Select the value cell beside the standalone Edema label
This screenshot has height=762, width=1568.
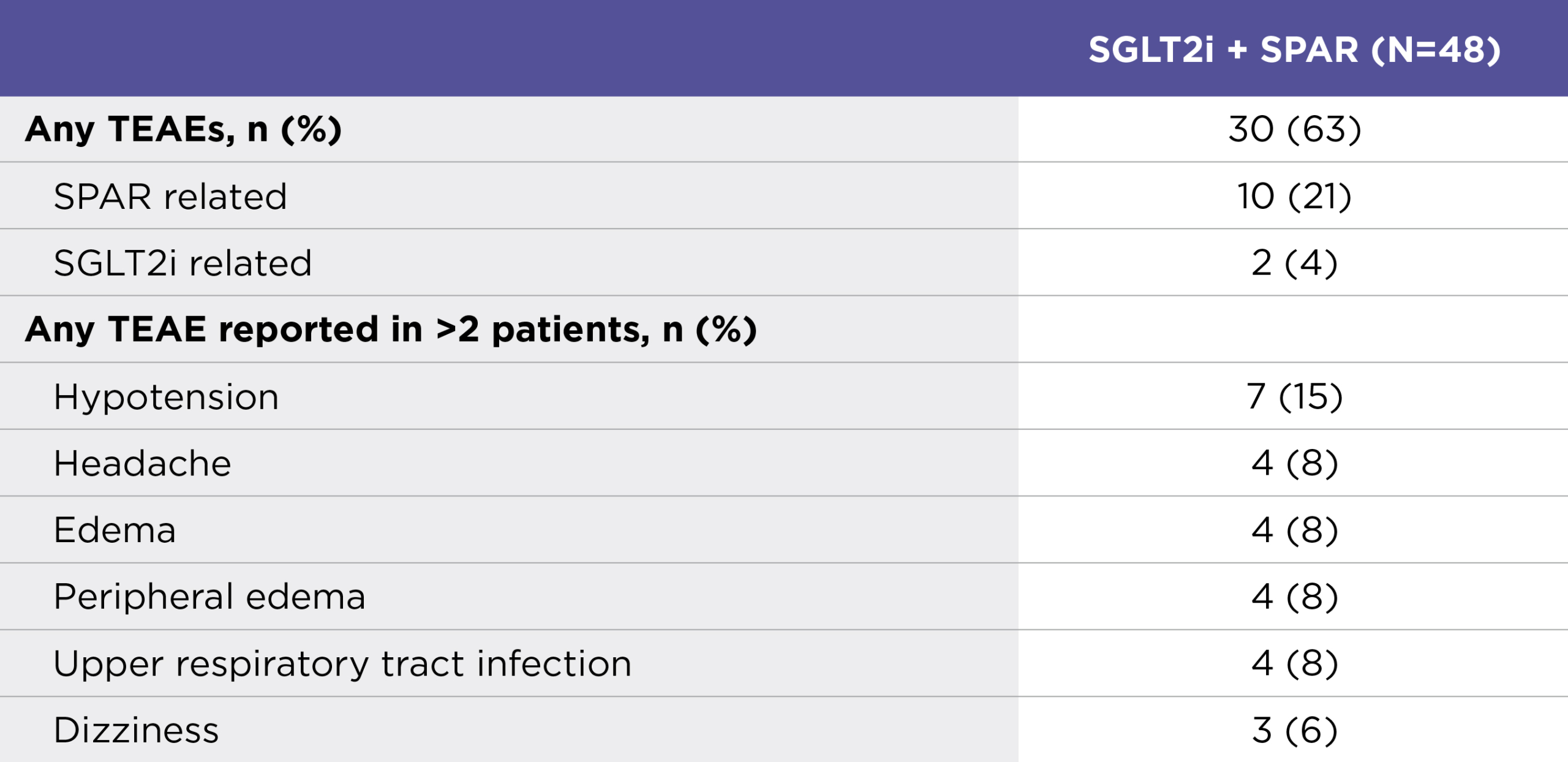click(1294, 530)
